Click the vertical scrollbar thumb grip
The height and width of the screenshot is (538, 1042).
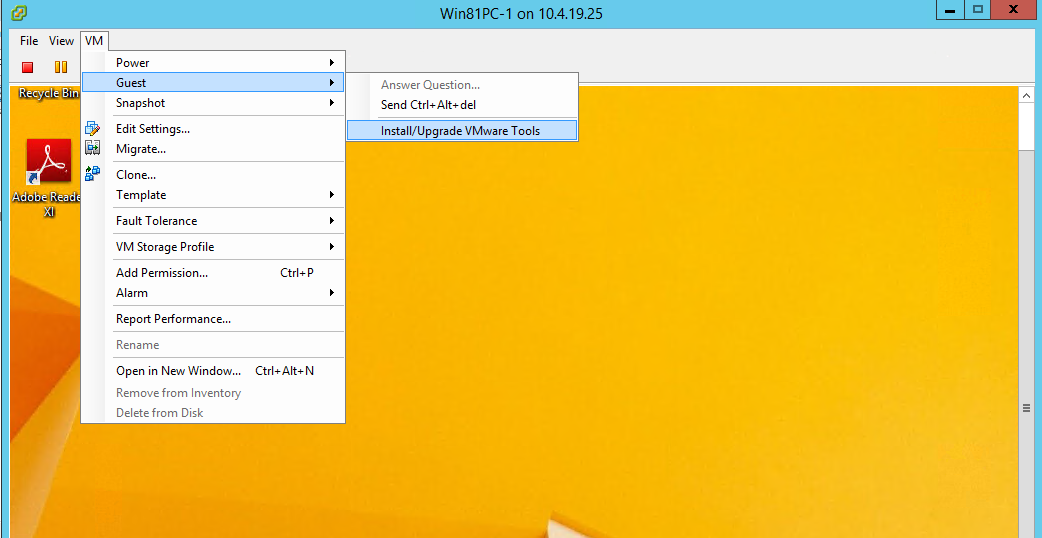[1026, 408]
